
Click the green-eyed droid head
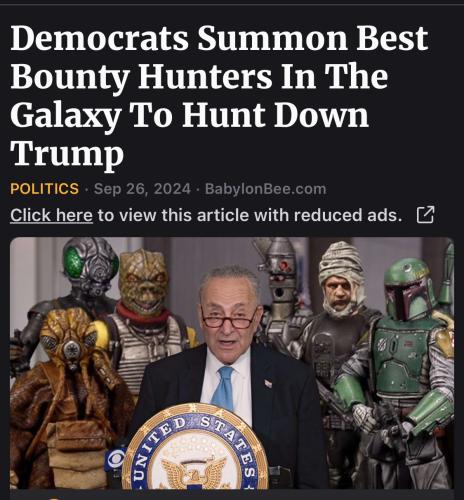90,265
